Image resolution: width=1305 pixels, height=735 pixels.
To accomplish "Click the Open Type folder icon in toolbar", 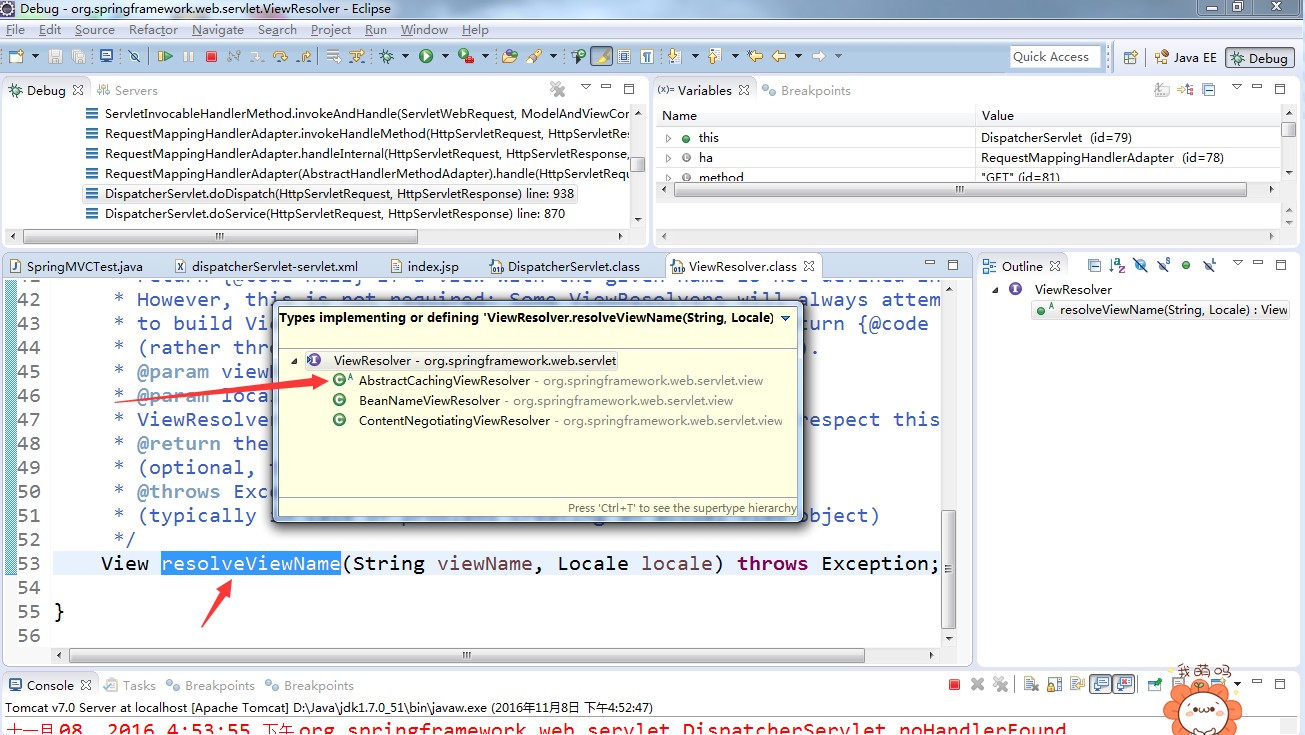I will [510, 56].
